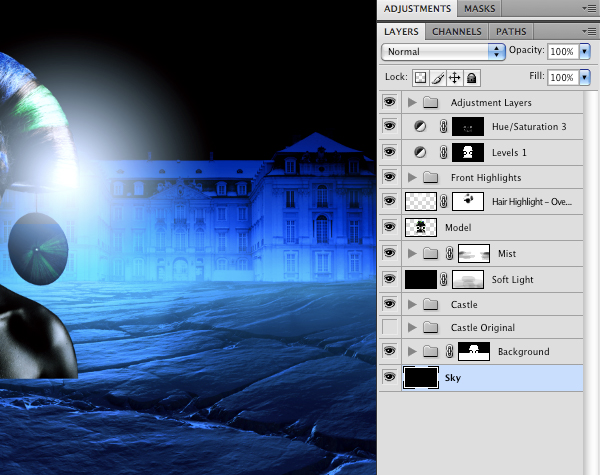Select the "Castle Original" layer name
600x475 pixels.
point(483,328)
